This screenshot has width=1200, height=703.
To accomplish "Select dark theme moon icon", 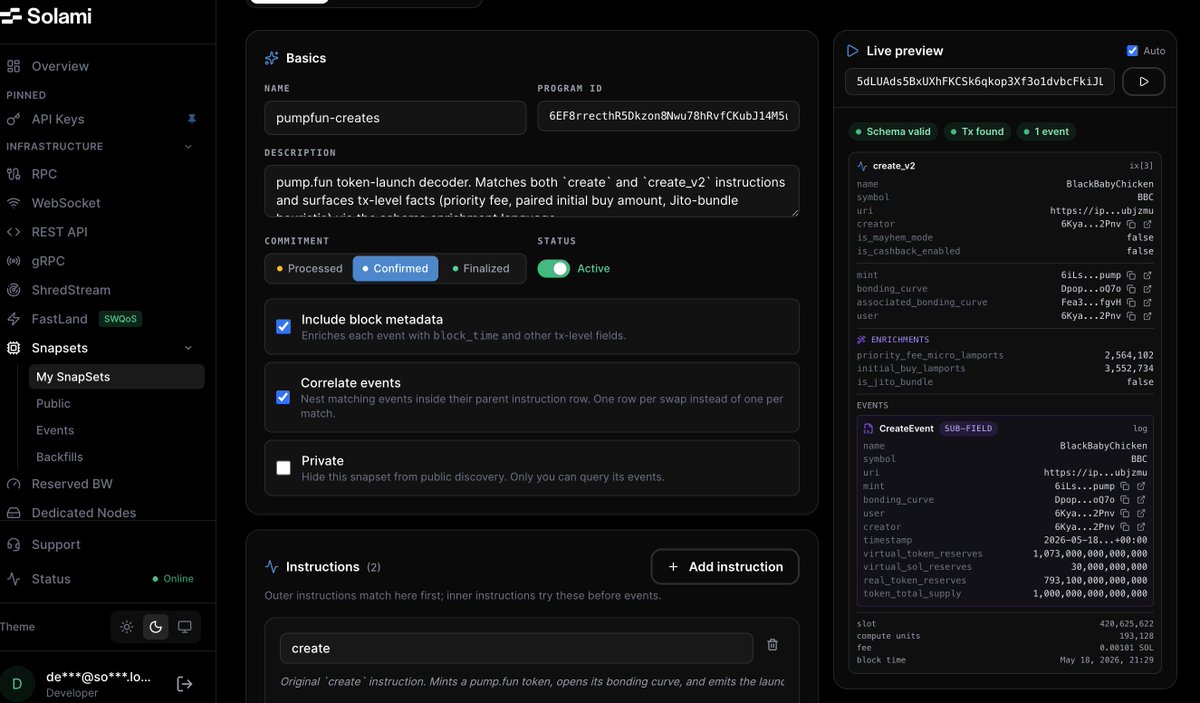I will click(x=156, y=627).
